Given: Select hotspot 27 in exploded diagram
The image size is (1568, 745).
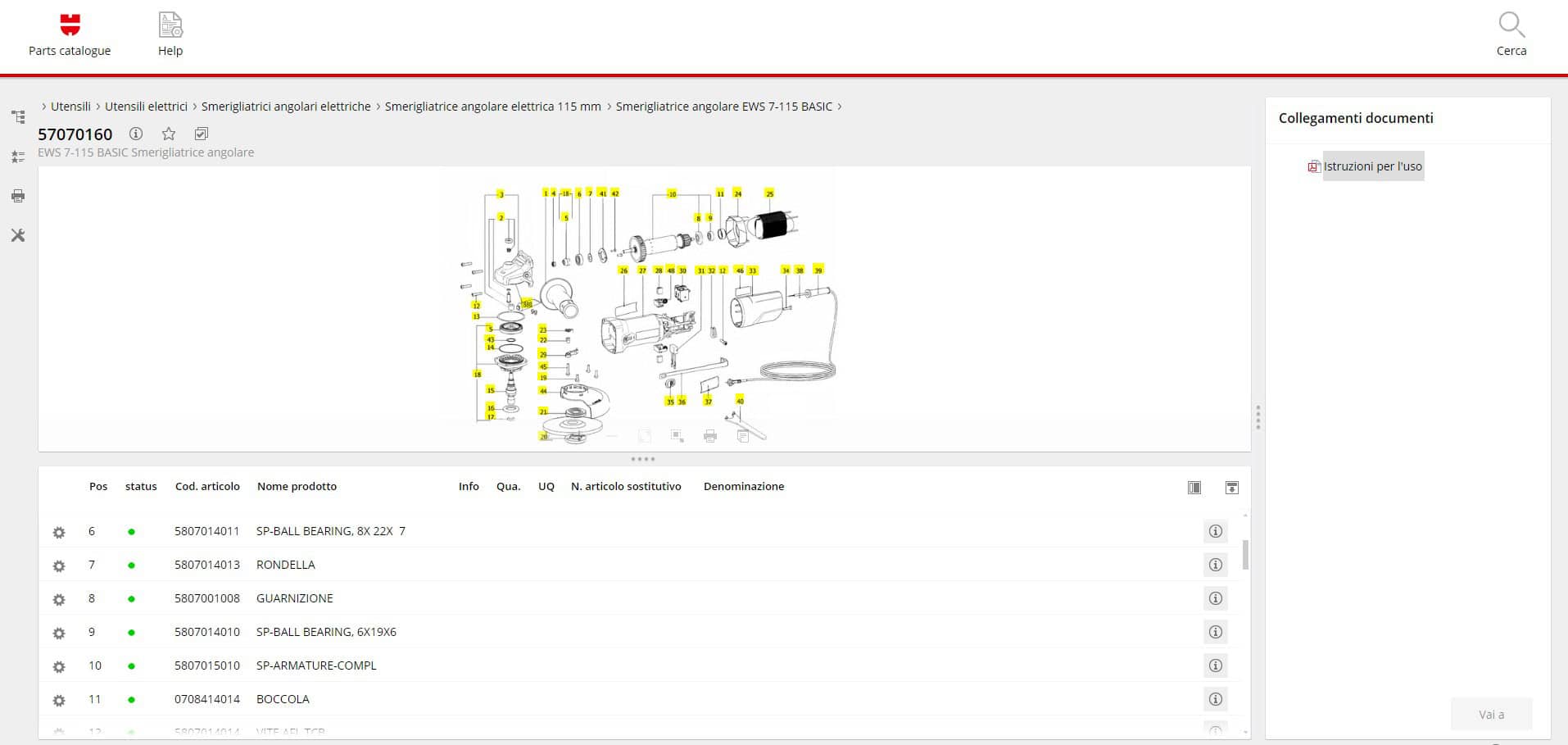Looking at the screenshot, I should tap(642, 270).
